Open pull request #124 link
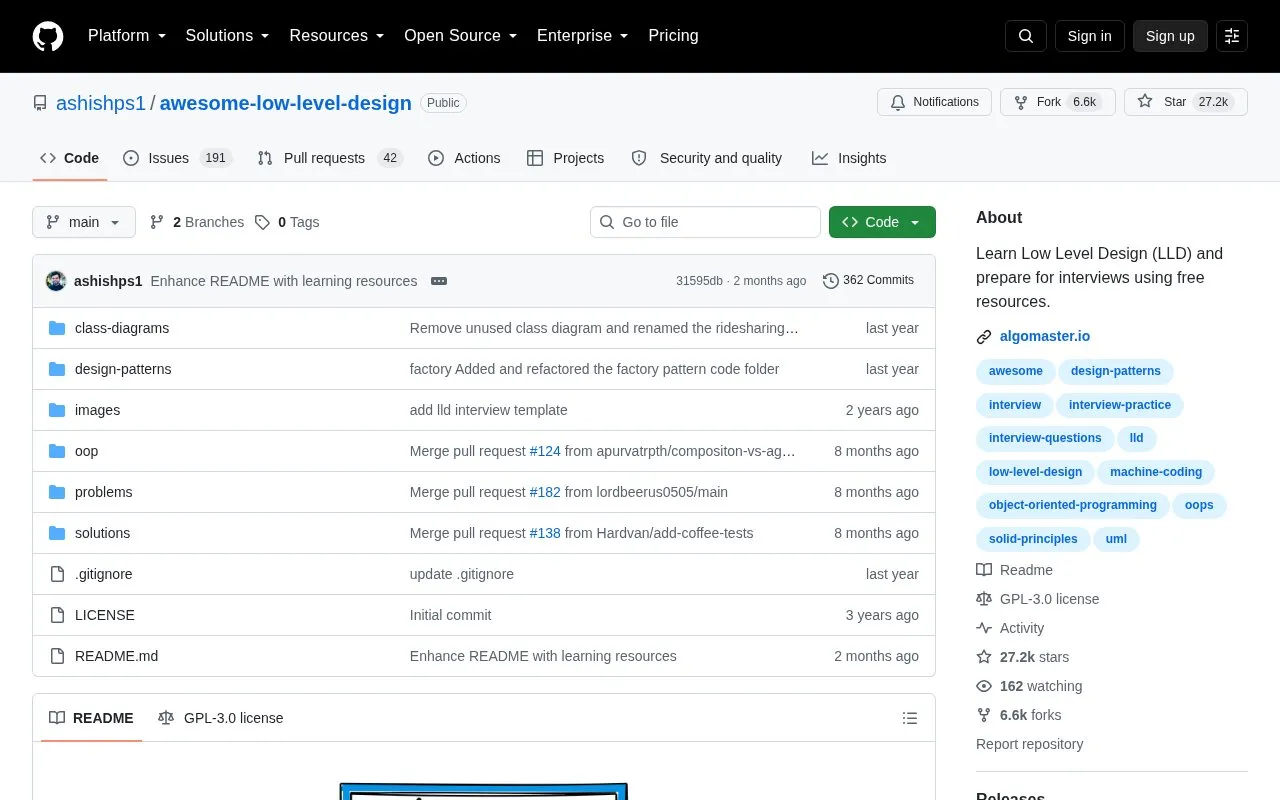 [545, 451]
